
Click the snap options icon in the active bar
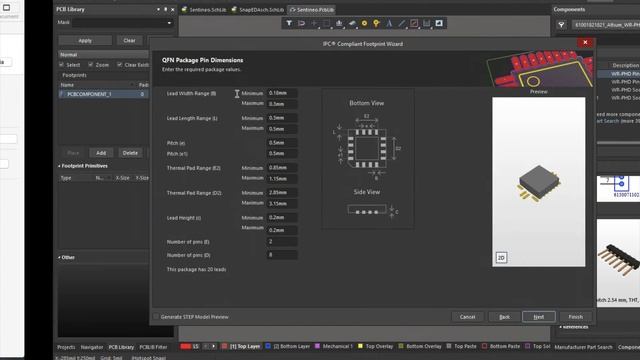coord(301,23)
